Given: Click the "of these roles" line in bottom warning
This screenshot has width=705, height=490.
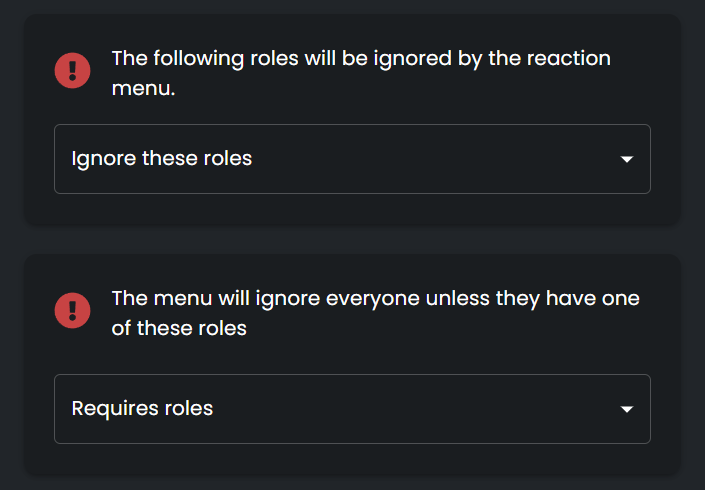Looking at the screenshot, I should [x=179, y=328].
